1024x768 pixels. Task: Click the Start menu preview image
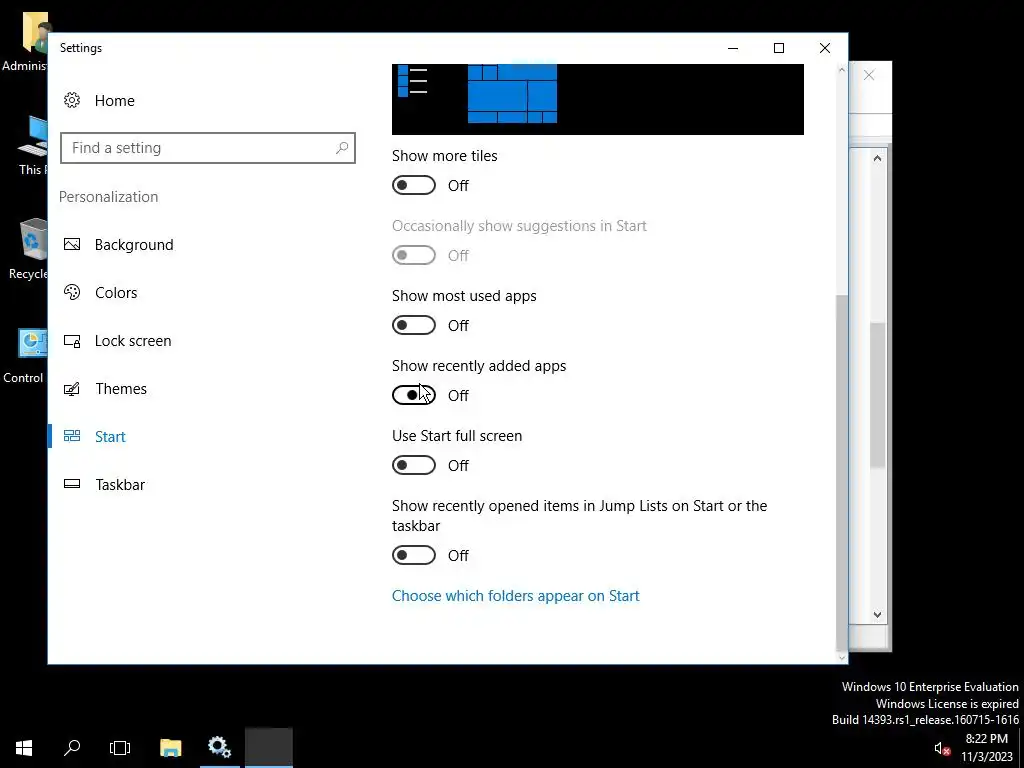tap(598, 99)
